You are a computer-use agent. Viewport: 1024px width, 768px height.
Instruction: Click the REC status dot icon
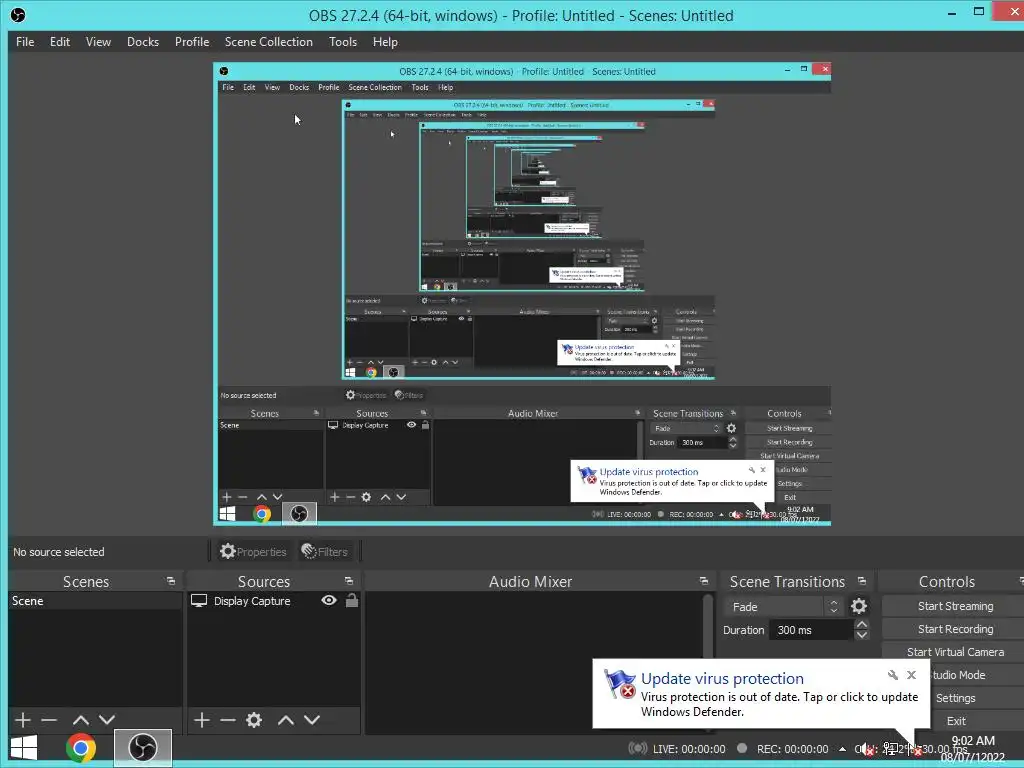[742, 748]
